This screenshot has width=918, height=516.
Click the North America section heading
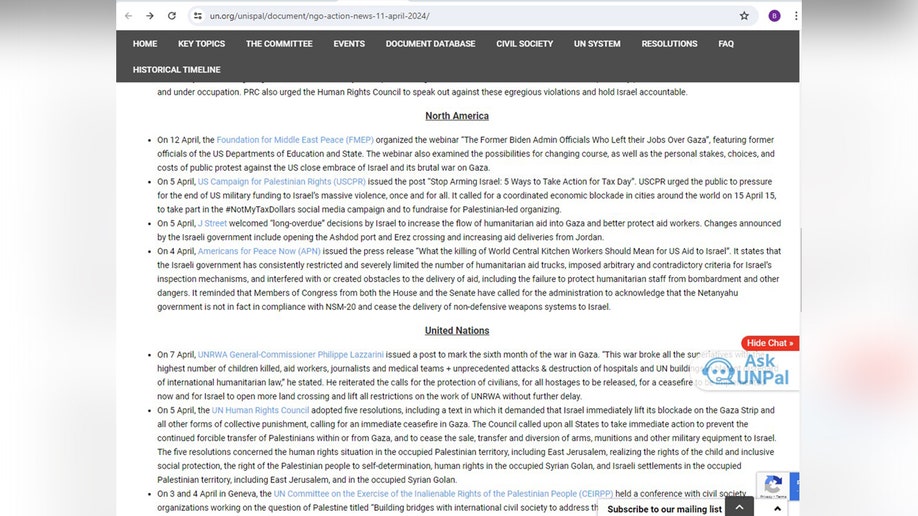click(457, 116)
